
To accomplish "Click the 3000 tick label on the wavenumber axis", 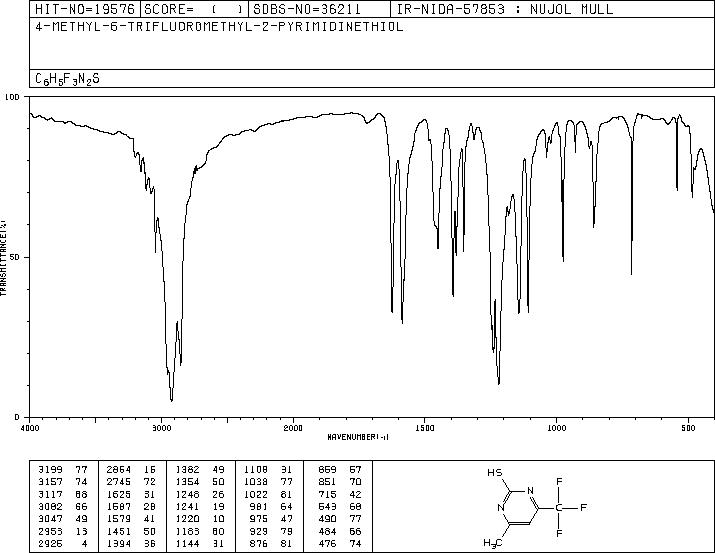I will 161,428.
